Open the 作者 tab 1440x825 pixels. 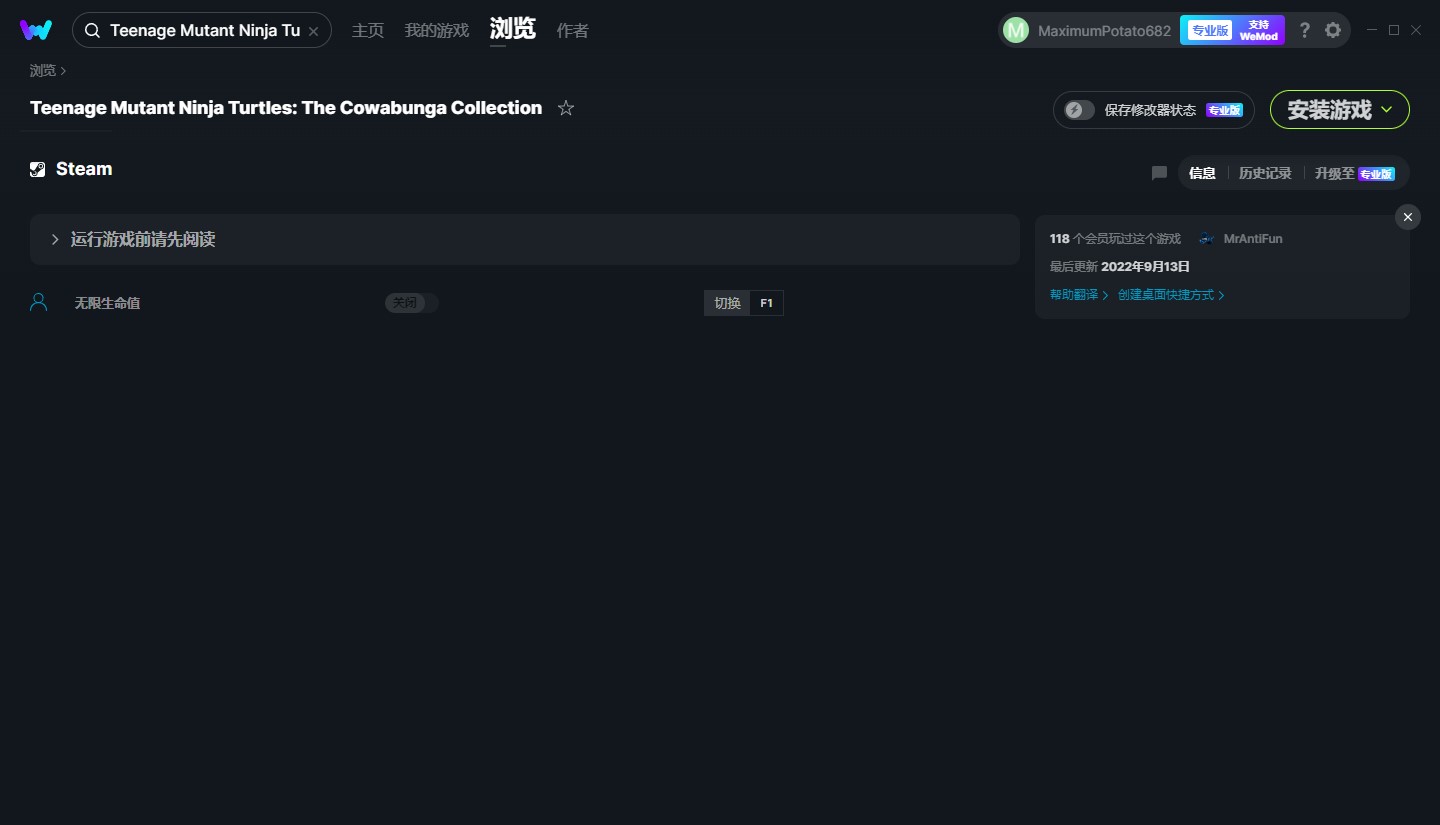point(573,30)
